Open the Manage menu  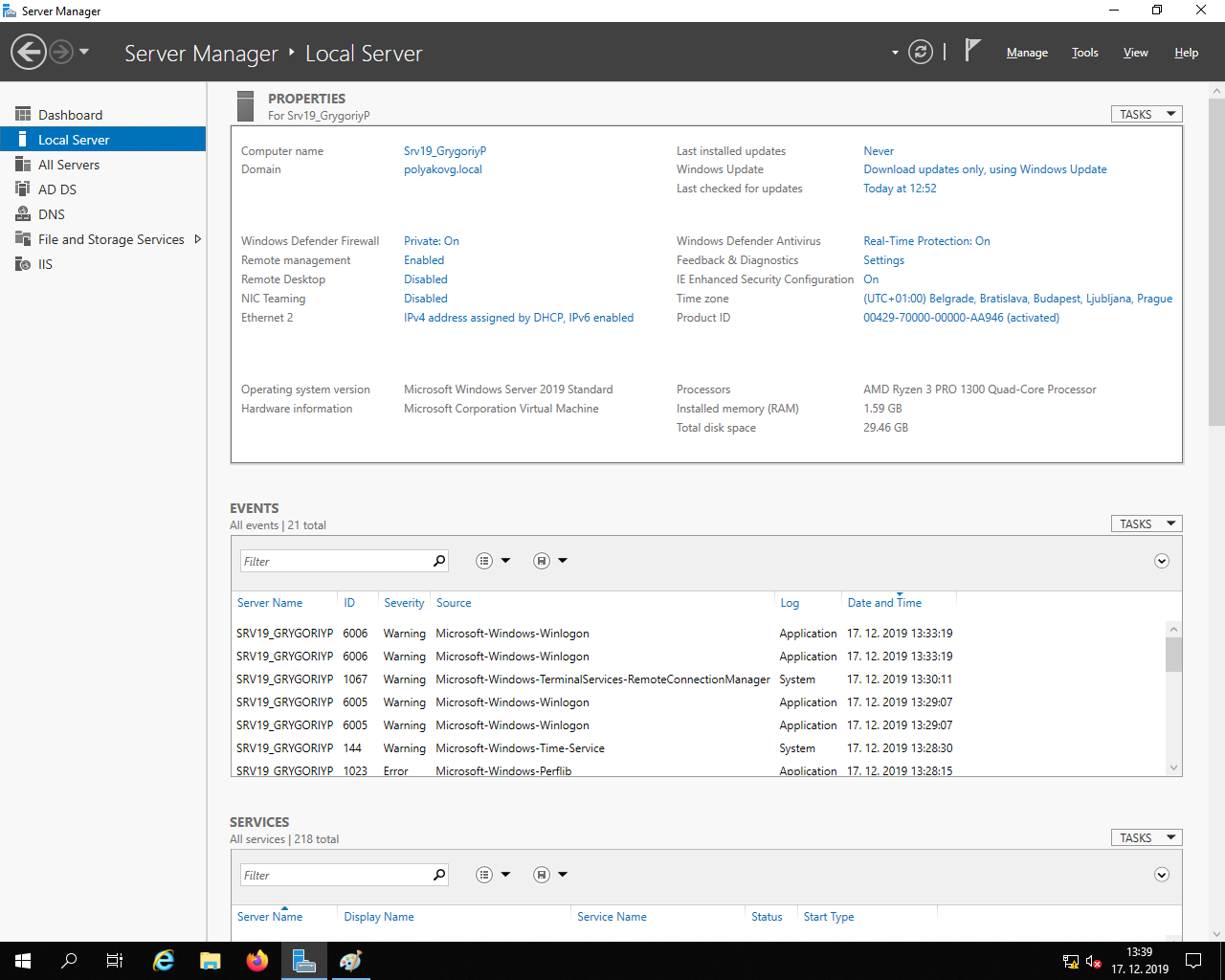coord(1027,53)
